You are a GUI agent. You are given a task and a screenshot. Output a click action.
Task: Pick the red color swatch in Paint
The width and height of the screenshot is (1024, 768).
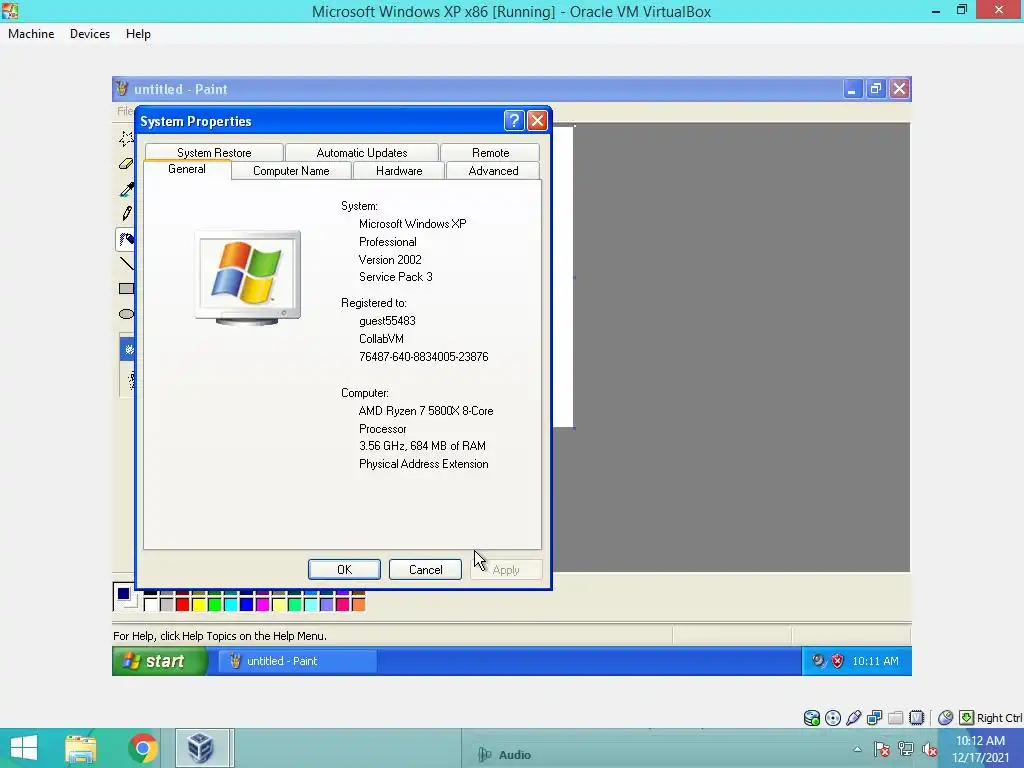point(183,605)
